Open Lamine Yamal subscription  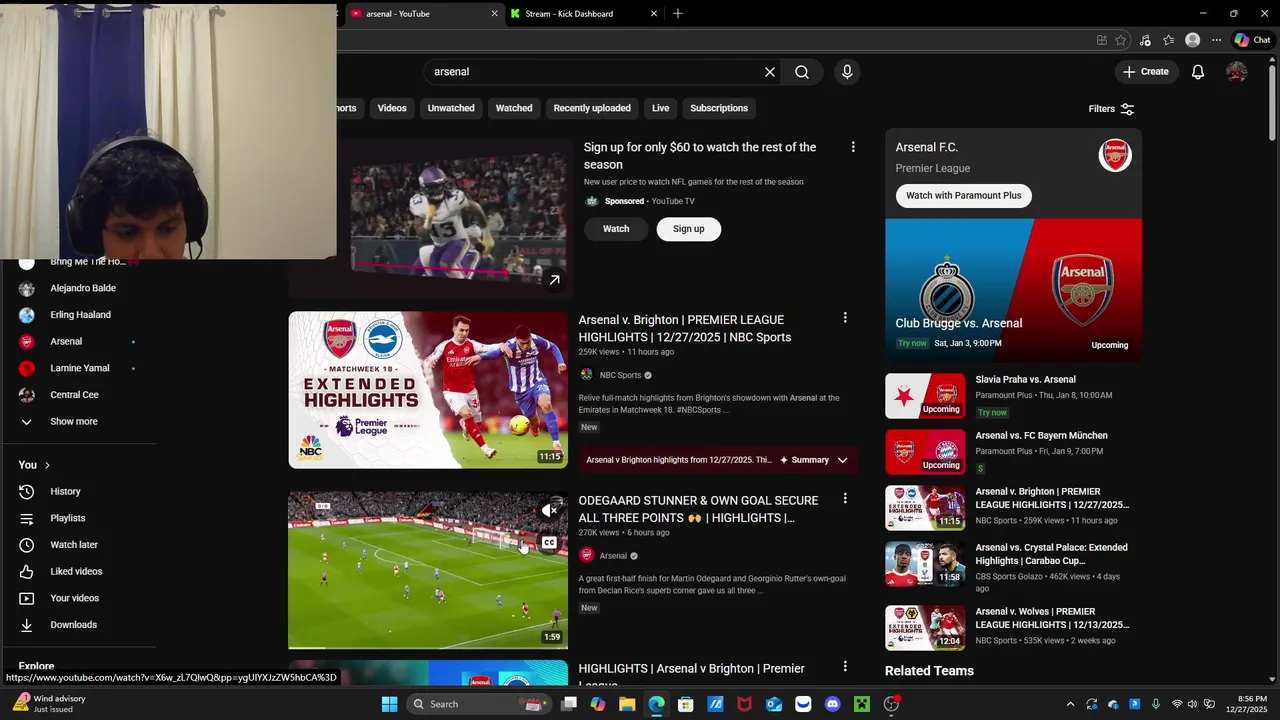point(78,368)
